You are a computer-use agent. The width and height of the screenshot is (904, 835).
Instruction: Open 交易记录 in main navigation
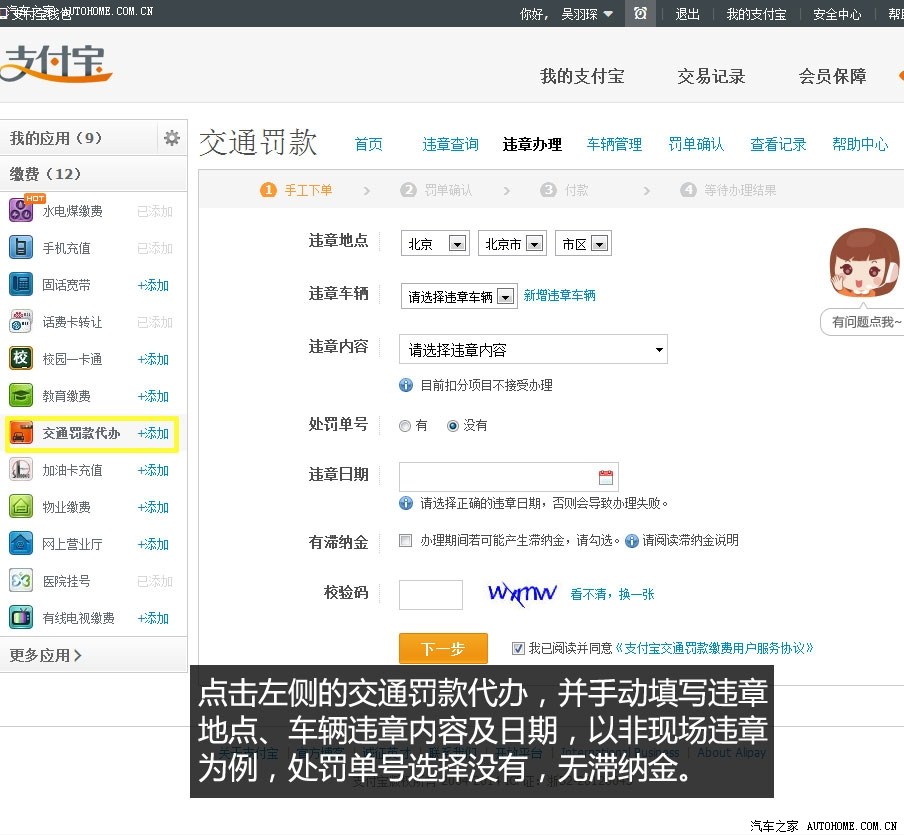pyautogui.click(x=711, y=76)
